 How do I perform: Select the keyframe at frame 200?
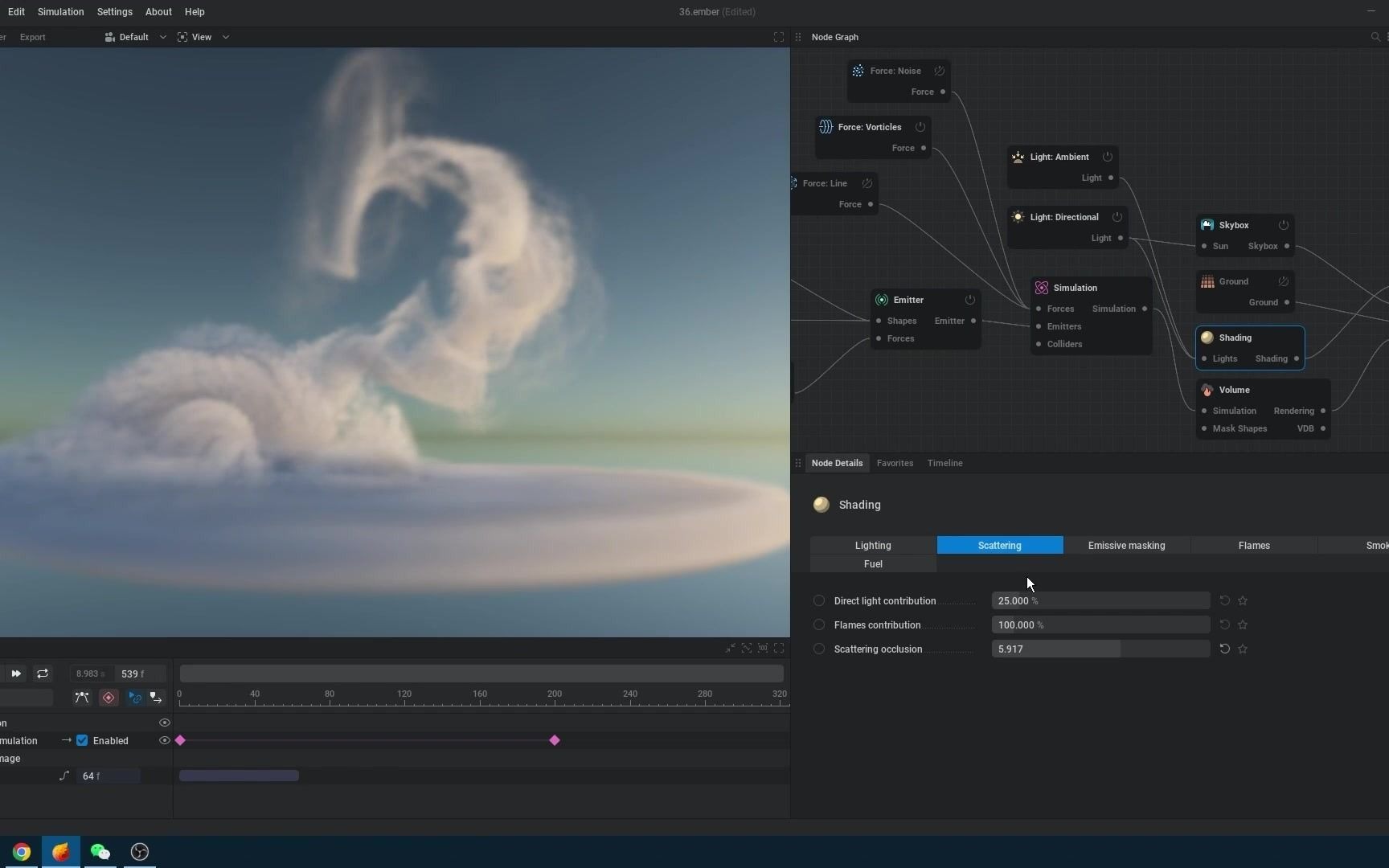point(555,740)
